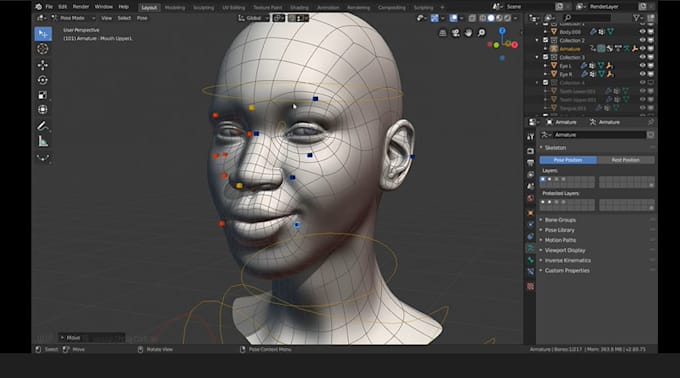The width and height of the screenshot is (680, 378).
Task: Select the Annotate tool
Action: [43, 126]
